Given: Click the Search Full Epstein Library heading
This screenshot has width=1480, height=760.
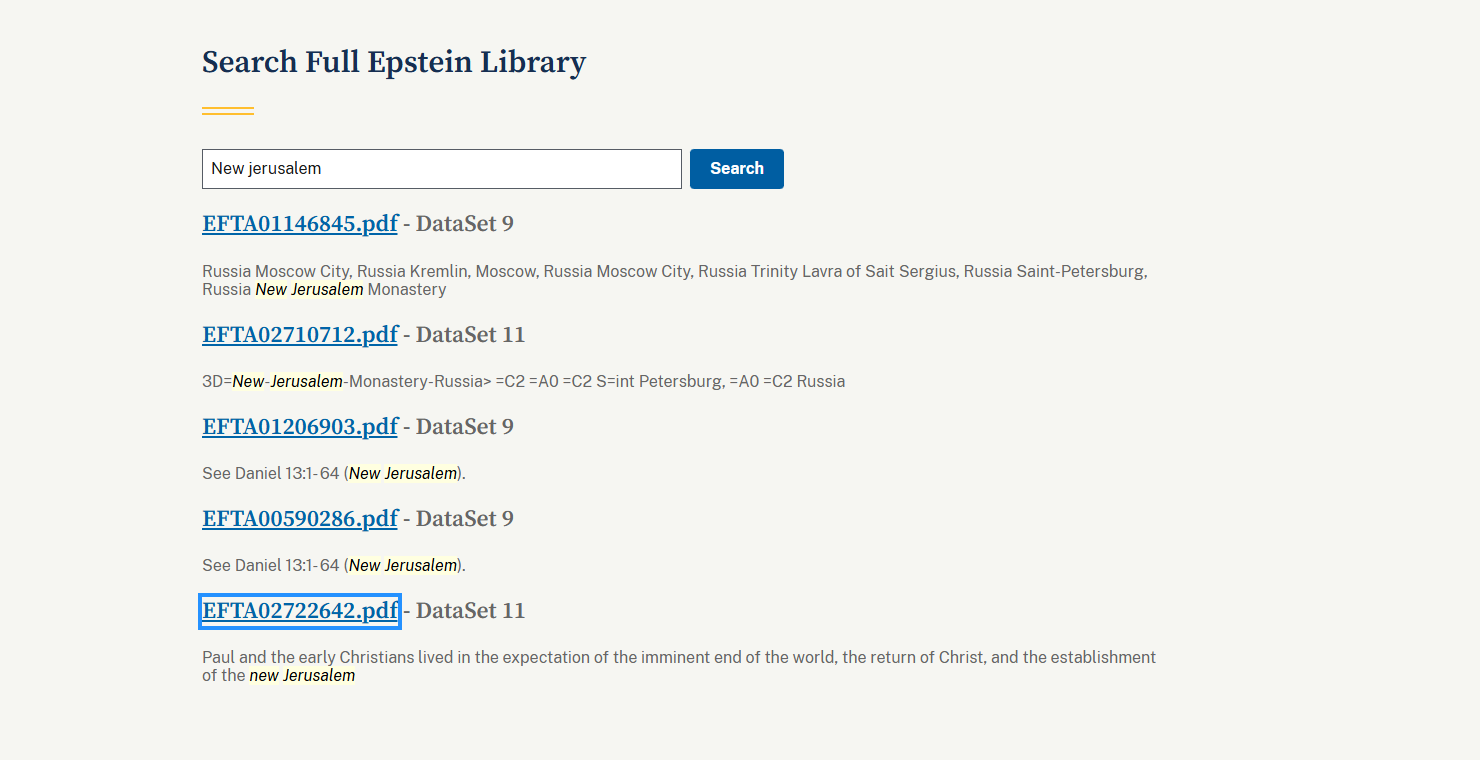Looking at the screenshot, I should (393, 62).
